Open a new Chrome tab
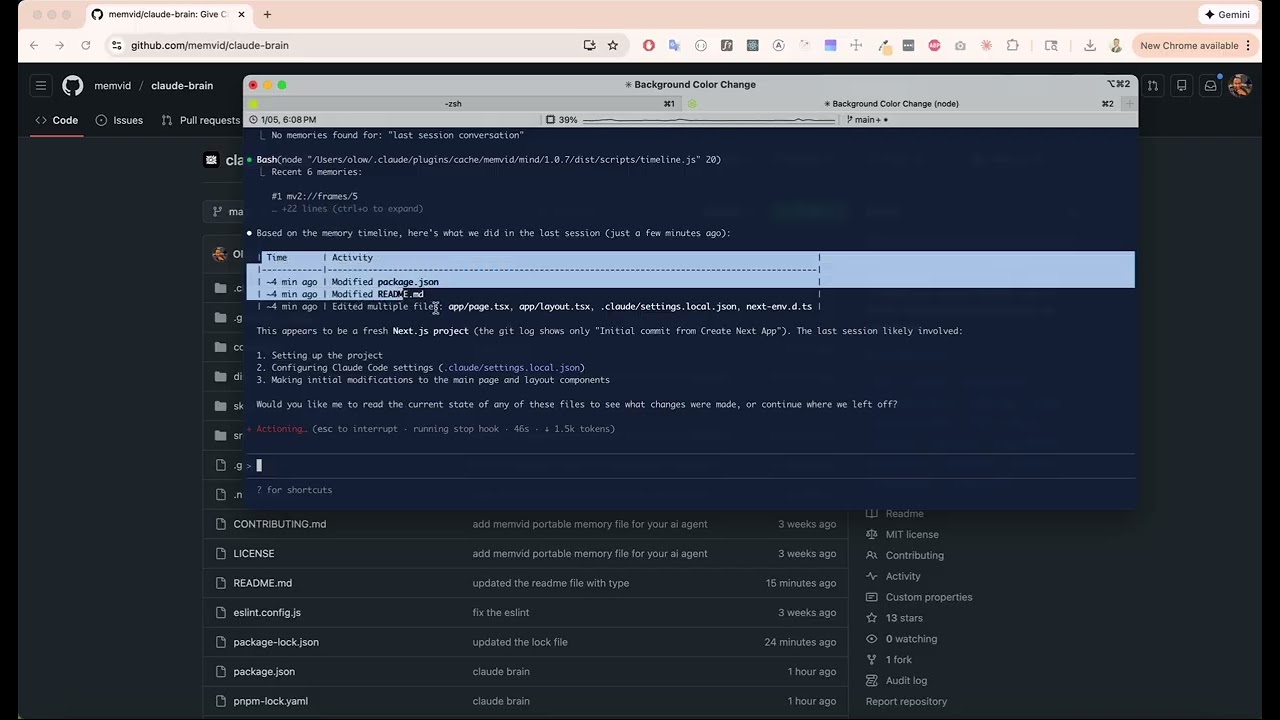Viewport: 1280px width, 720px height. pos(268,15)
